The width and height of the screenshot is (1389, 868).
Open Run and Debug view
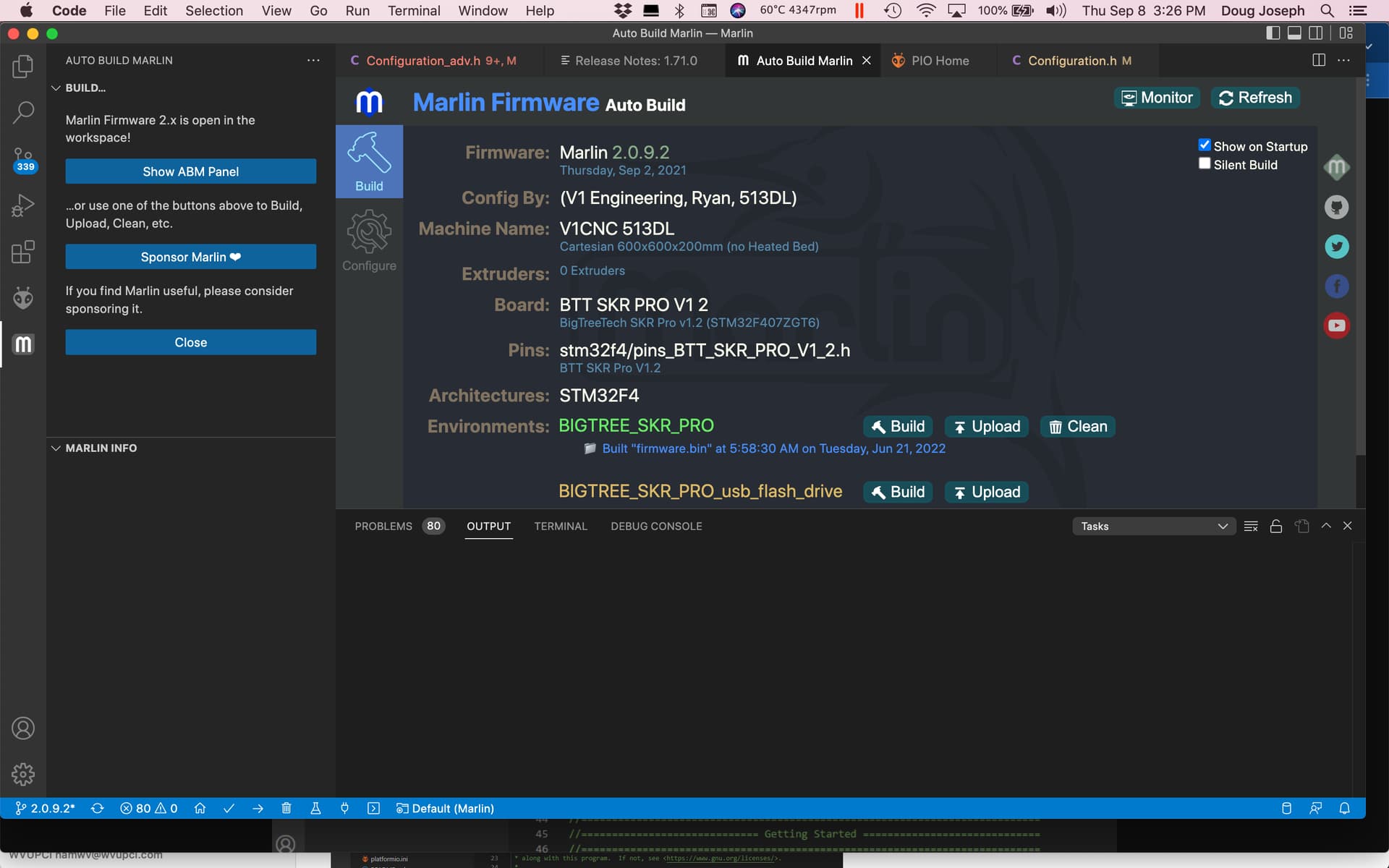(x=23, y=205)
